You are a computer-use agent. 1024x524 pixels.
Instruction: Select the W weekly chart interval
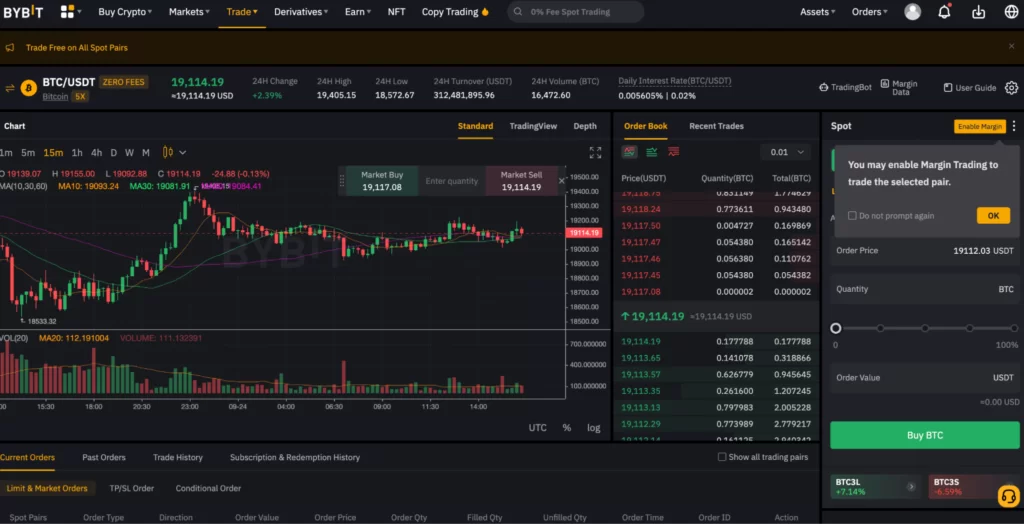[x=129, y=153]
